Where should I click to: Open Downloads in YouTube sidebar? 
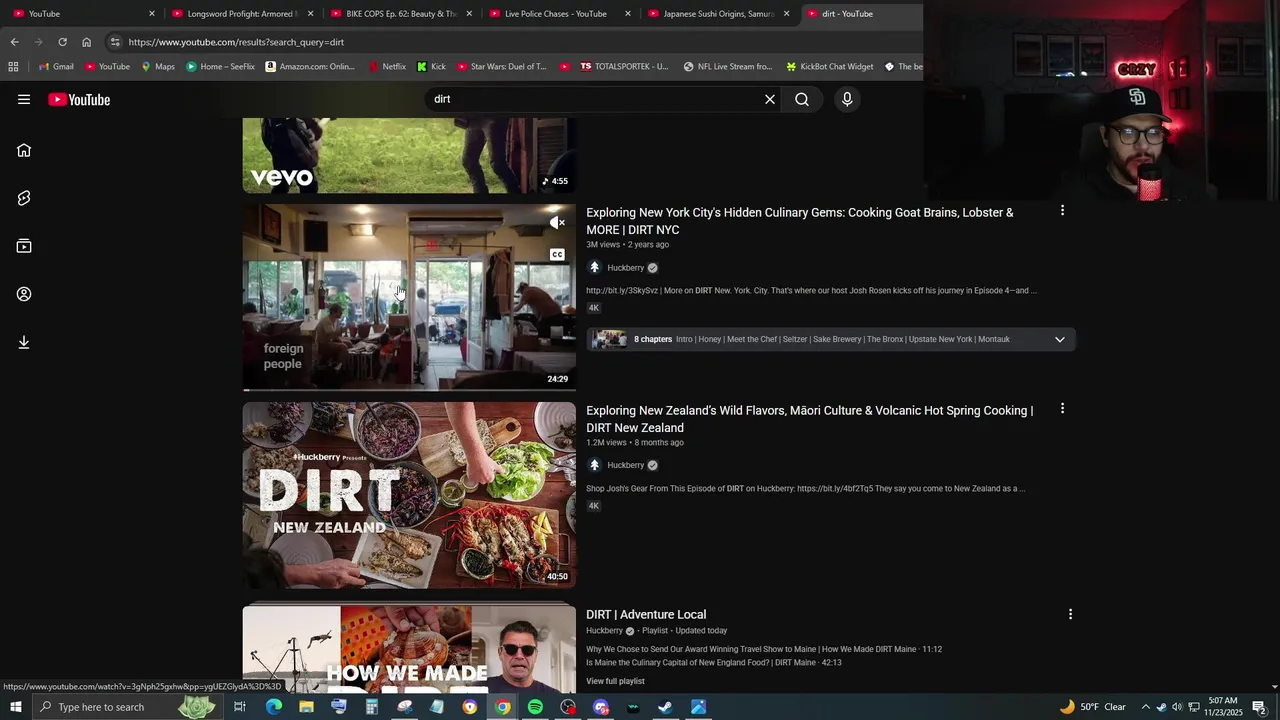(x=24, y=342)
